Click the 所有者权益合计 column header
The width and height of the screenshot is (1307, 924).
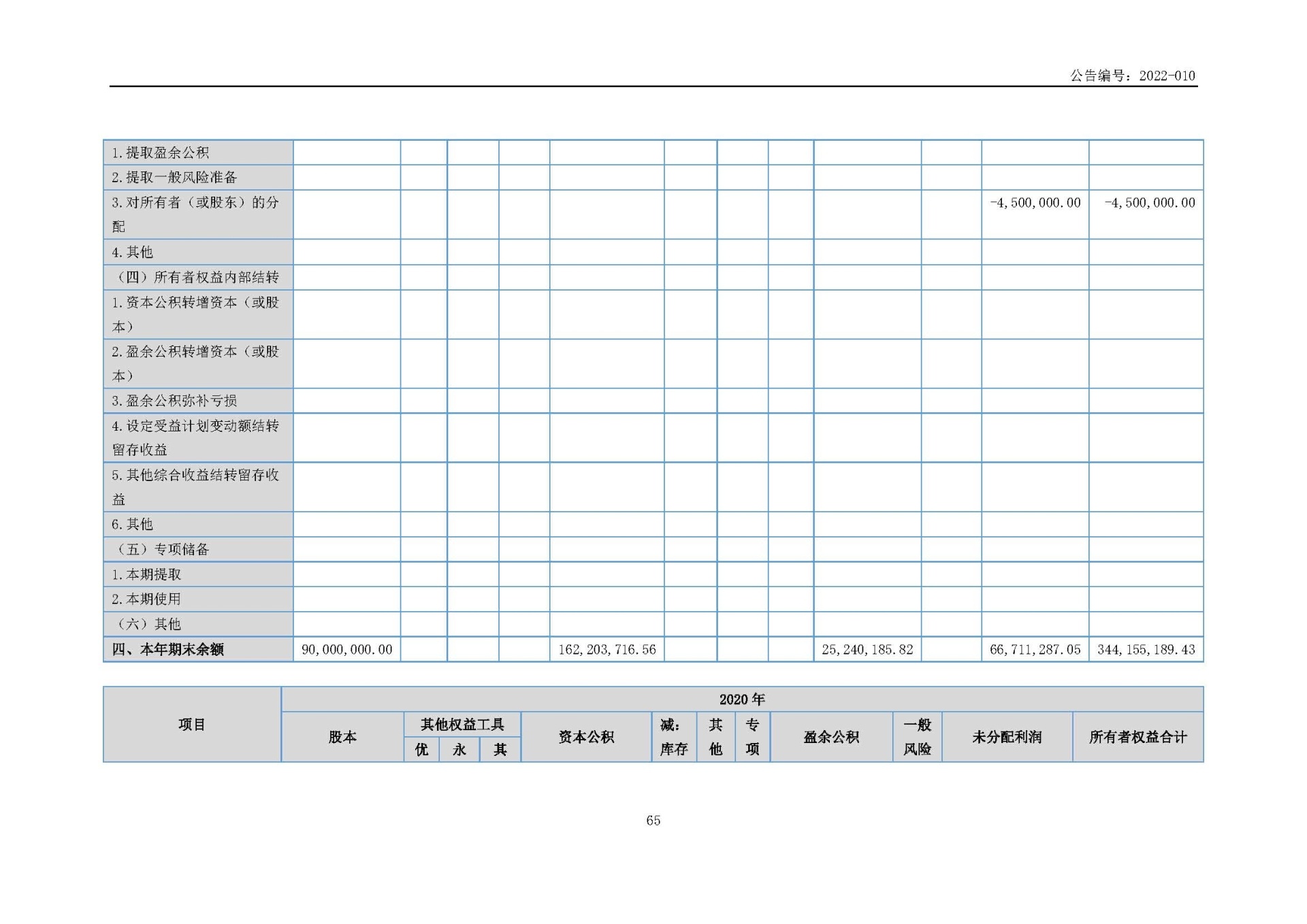coord(1137,737)
